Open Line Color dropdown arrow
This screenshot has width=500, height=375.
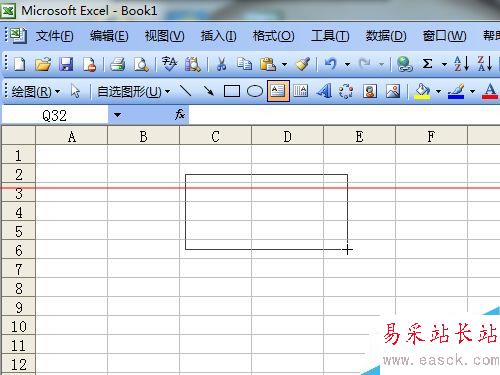pos(472,91)
